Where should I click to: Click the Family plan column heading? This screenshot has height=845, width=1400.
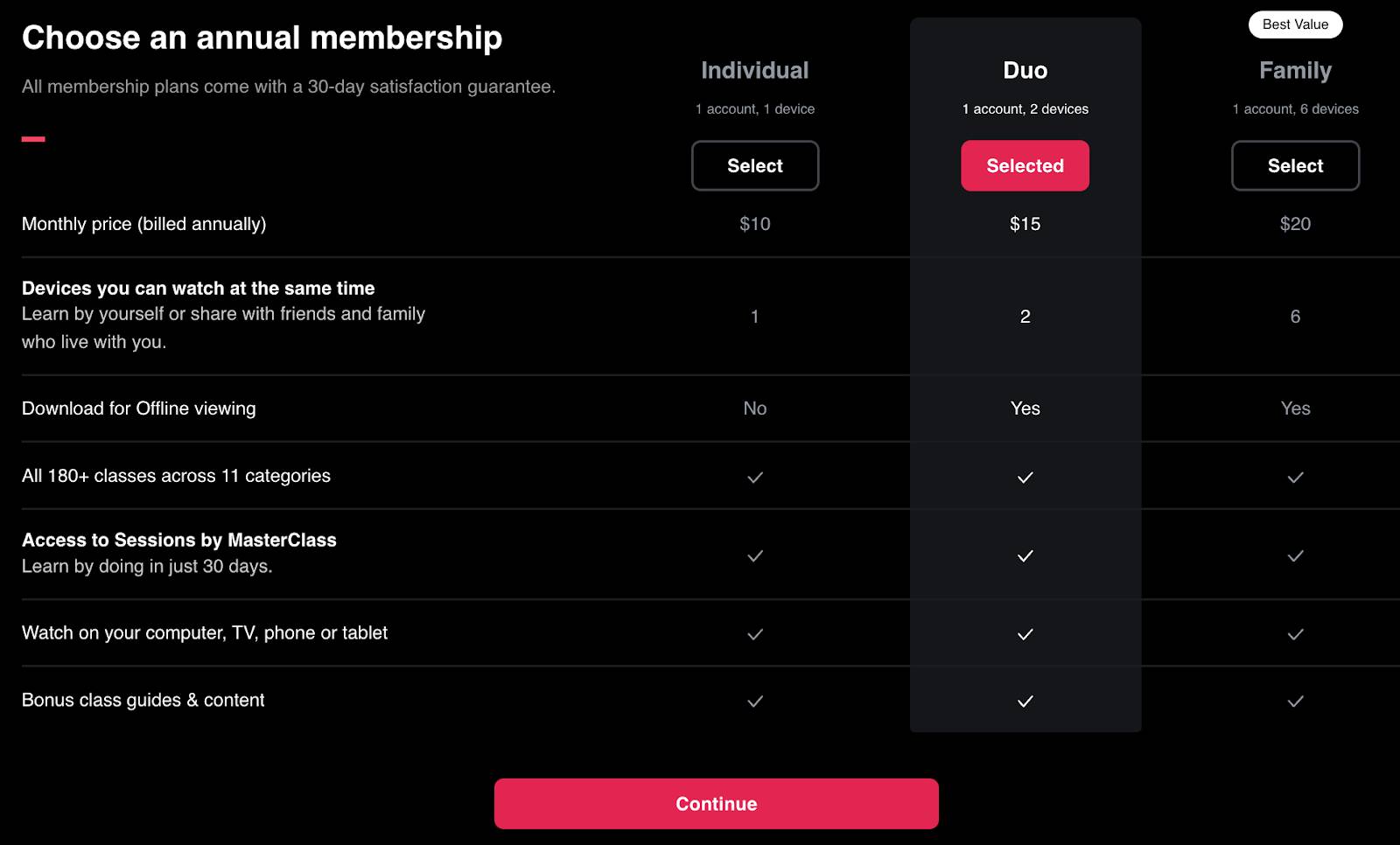[x=1295, y=70]
